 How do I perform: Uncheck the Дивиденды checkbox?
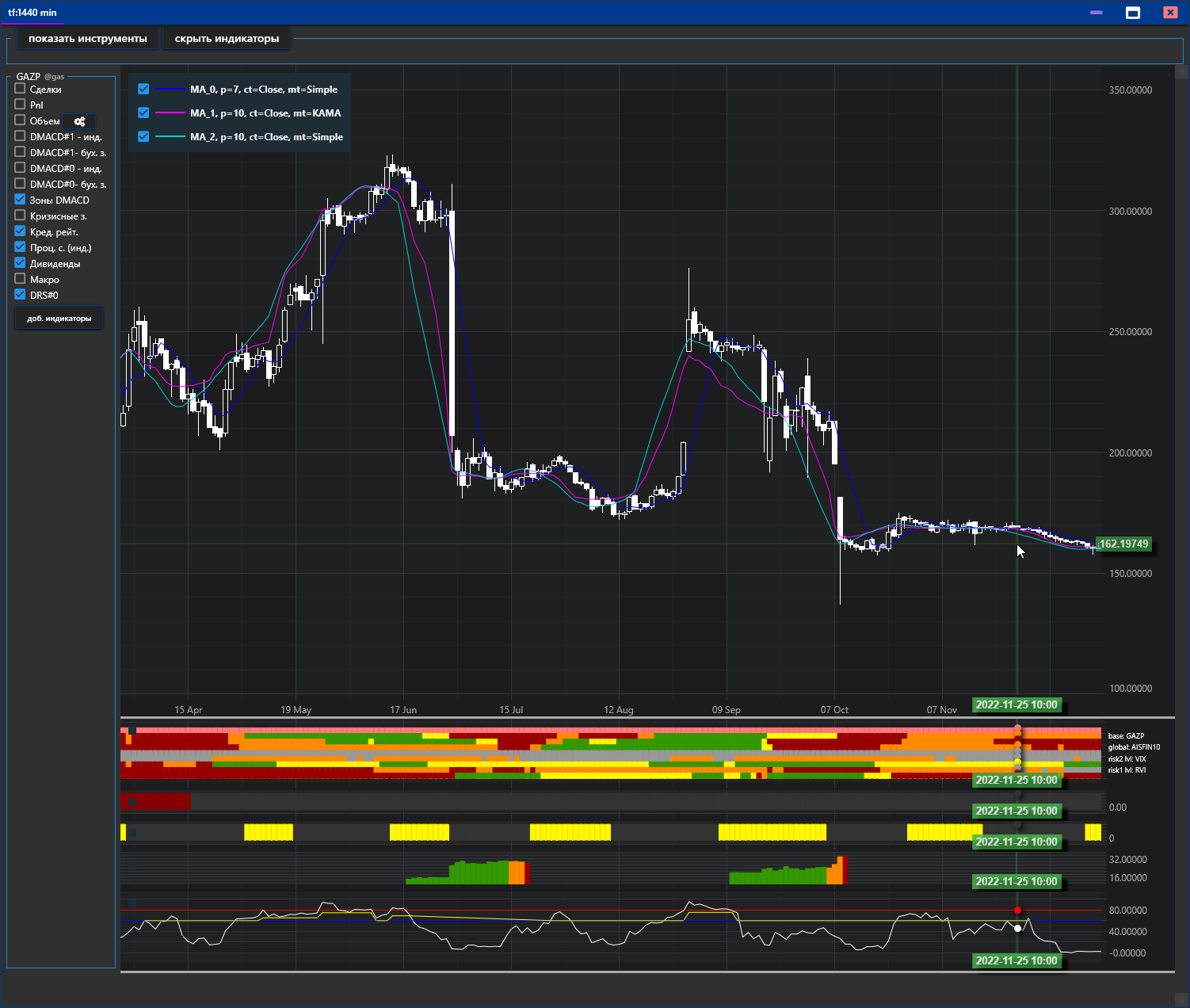(21, 262)
